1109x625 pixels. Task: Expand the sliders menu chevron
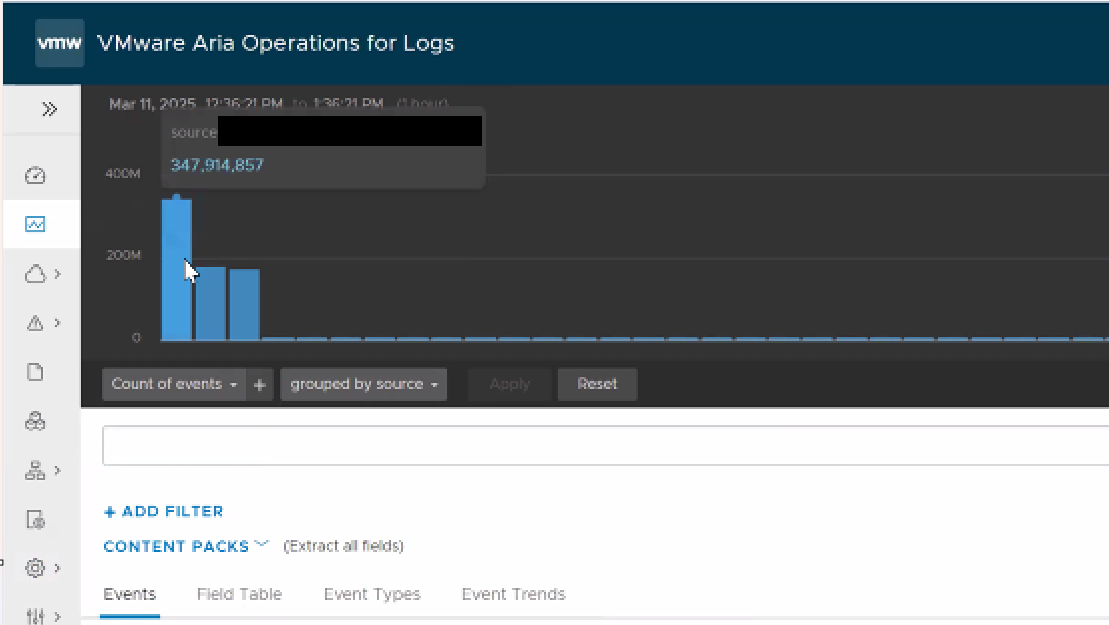click(58, 616)
